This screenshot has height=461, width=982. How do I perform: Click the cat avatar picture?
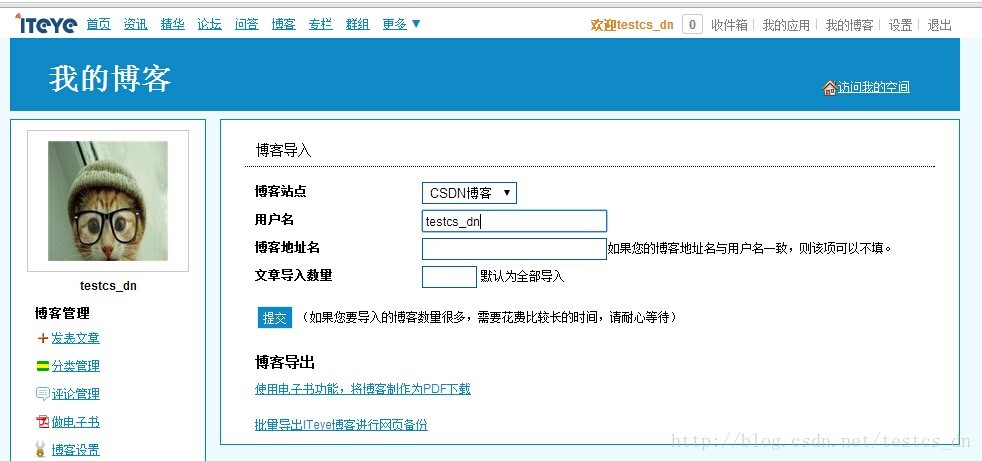pyautogui.click(x=108, y=200)
